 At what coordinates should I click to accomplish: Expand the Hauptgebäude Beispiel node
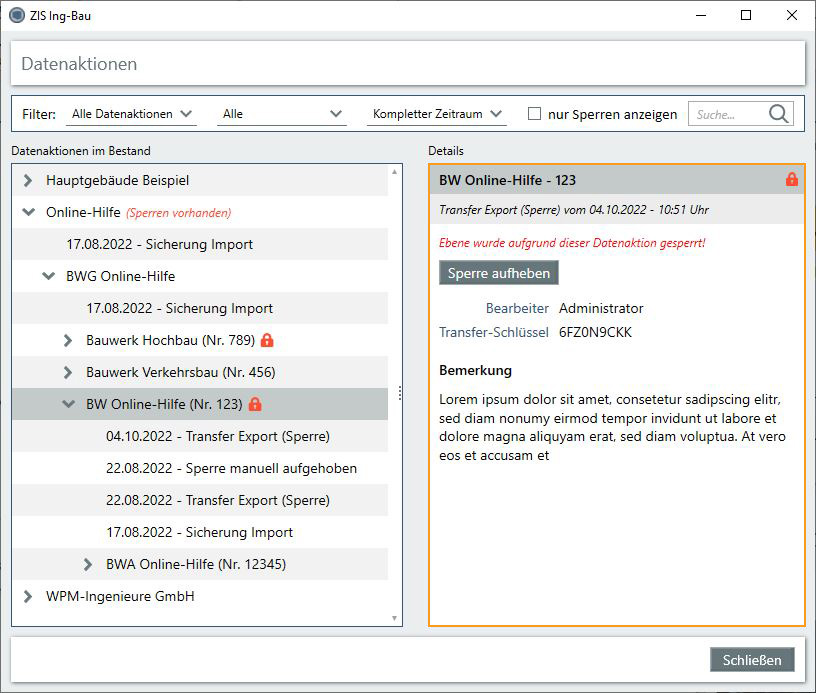[x=28, y=181]
